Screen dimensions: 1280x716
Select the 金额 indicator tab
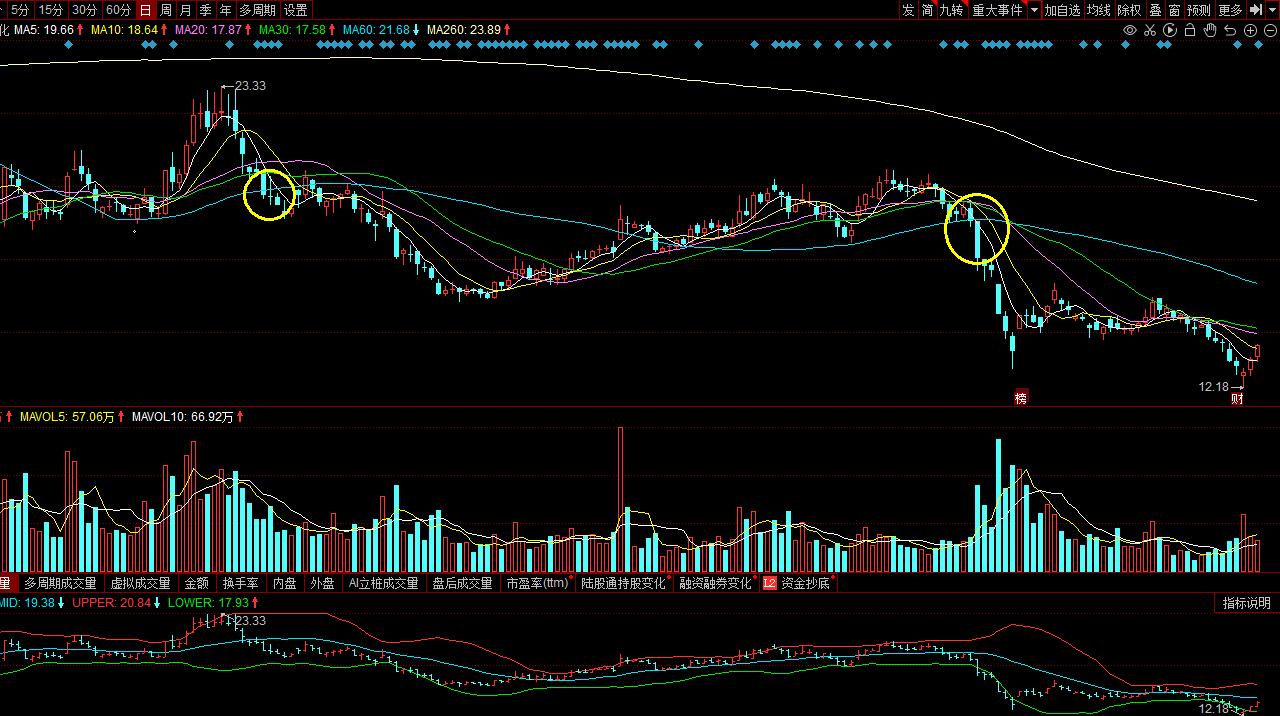pyautogui.click(x=196, y=583)
